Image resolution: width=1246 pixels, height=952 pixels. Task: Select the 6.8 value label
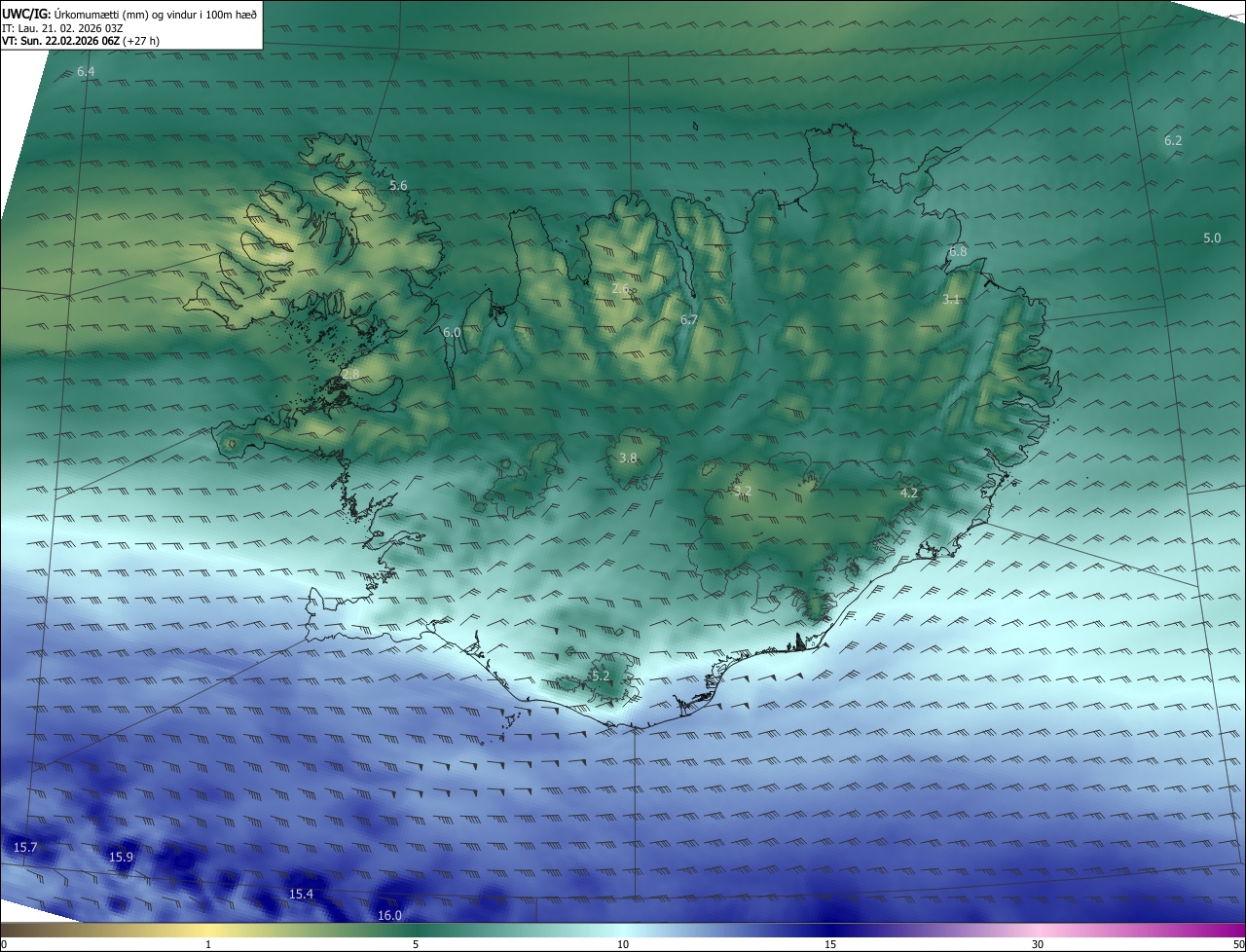958,251
